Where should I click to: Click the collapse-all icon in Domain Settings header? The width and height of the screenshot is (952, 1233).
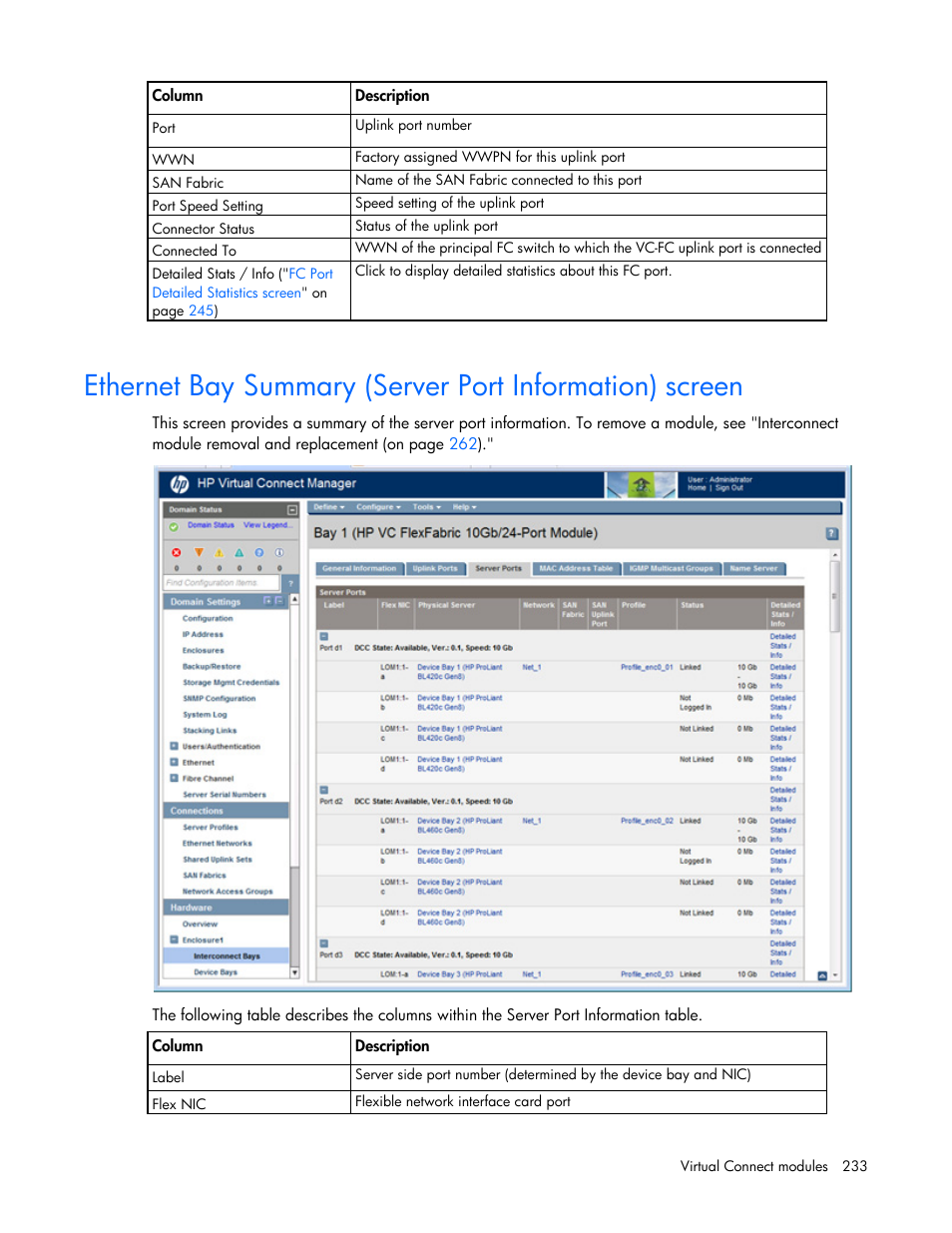click(x=279, y=601)
